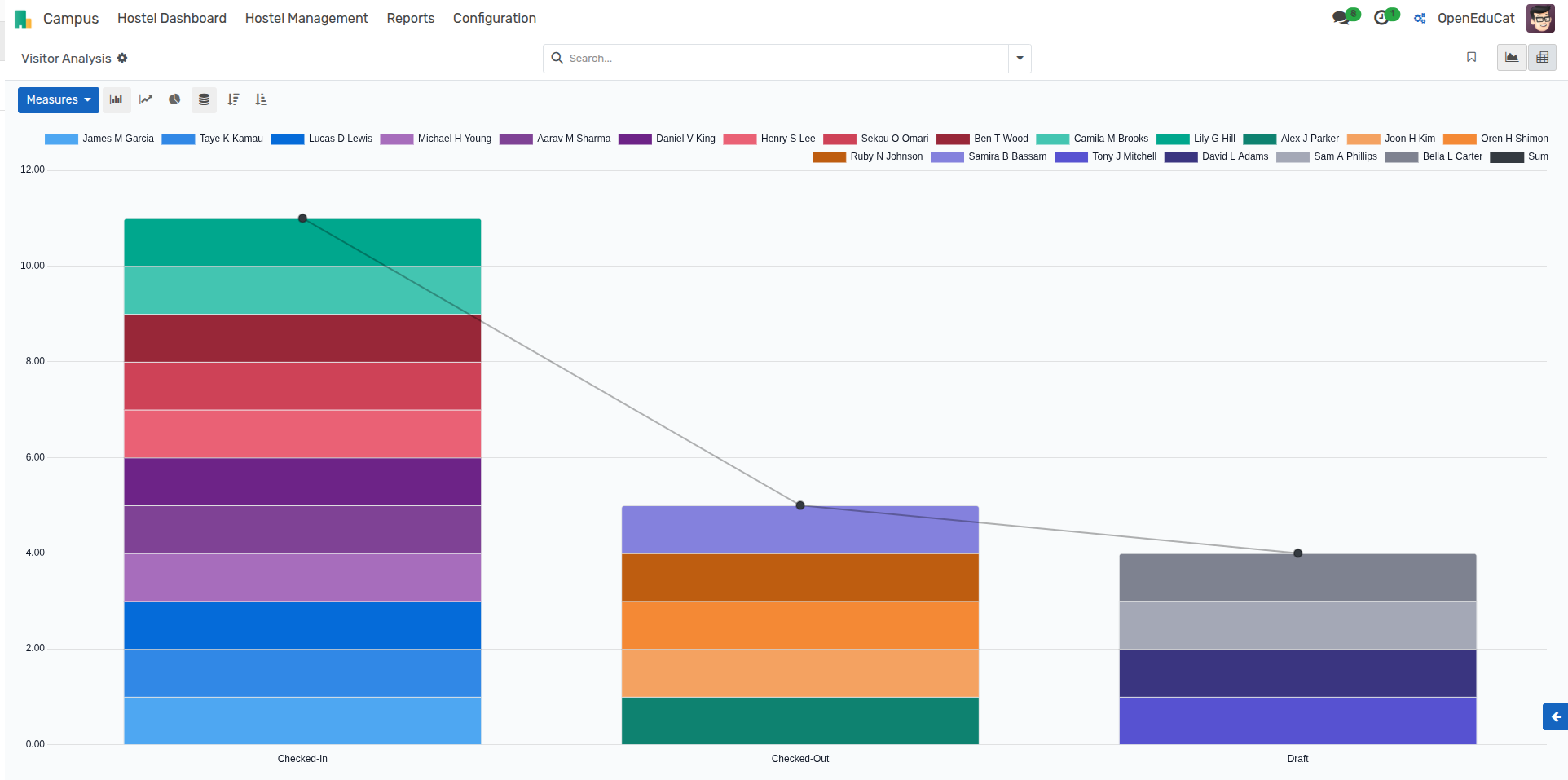Open Visitor Analysis settings gear
Viewport: 1568px width, 780px height.
click(122, 58)
